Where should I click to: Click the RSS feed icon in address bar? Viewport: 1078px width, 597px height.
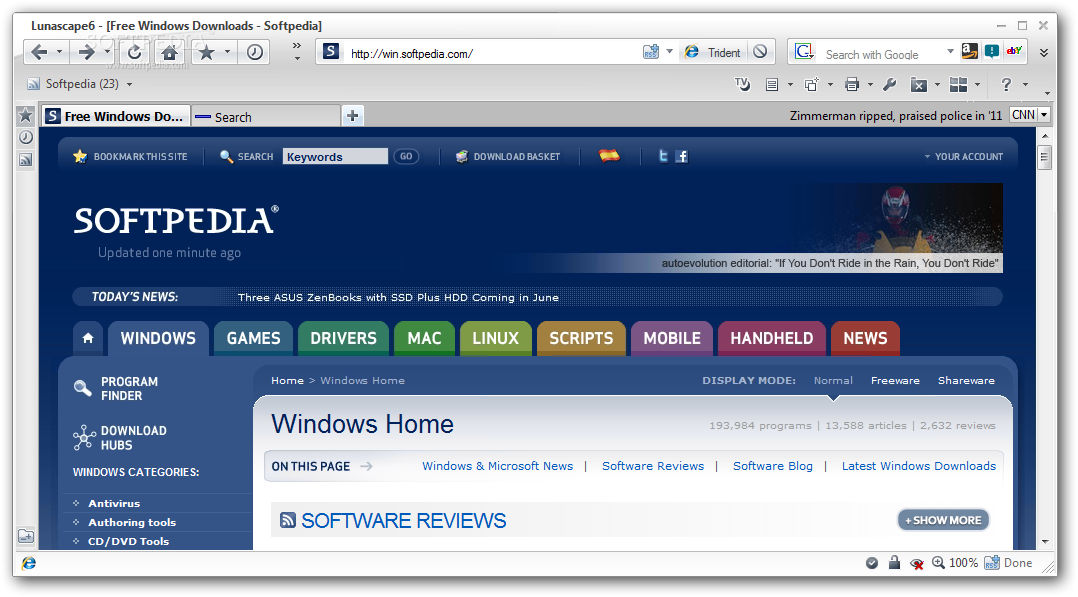(x=650, y=52)
